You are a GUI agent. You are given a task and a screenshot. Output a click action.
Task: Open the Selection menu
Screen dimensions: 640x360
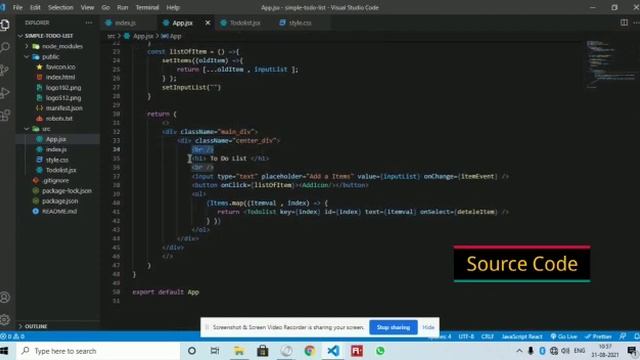[60, 7]
